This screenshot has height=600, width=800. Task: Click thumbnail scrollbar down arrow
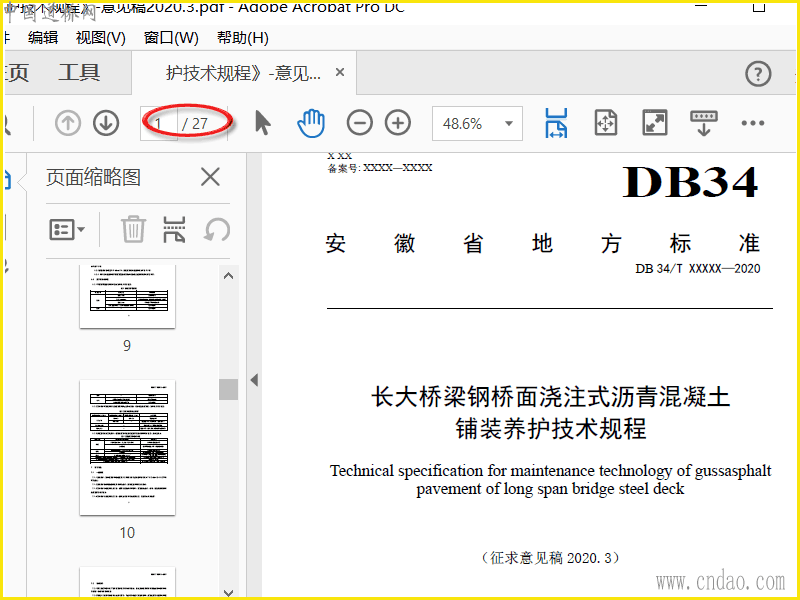tap(229, 592)
